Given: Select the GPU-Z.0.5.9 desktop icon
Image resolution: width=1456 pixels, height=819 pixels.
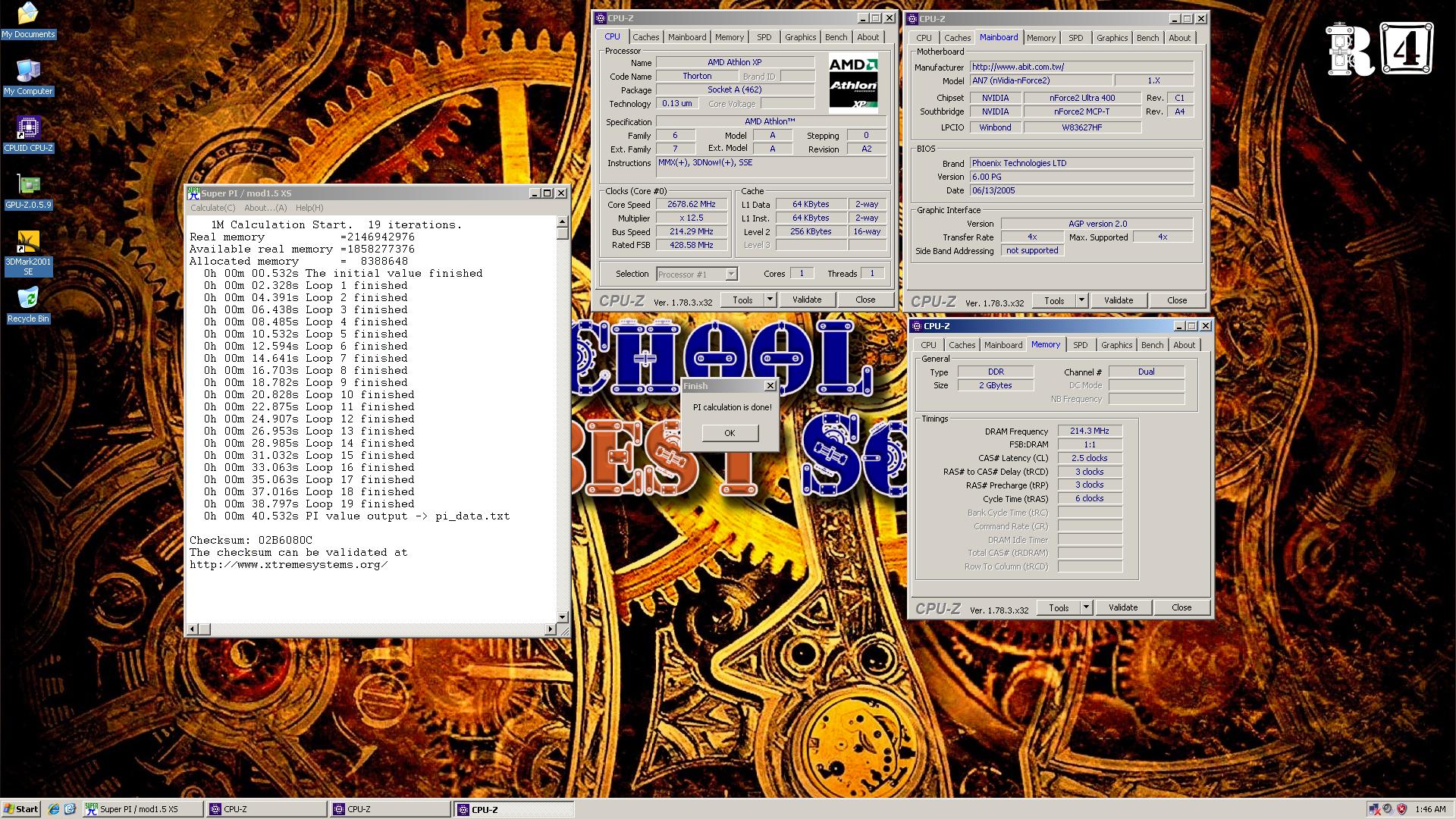Looking at the screenshot, I should coord(28,191).
